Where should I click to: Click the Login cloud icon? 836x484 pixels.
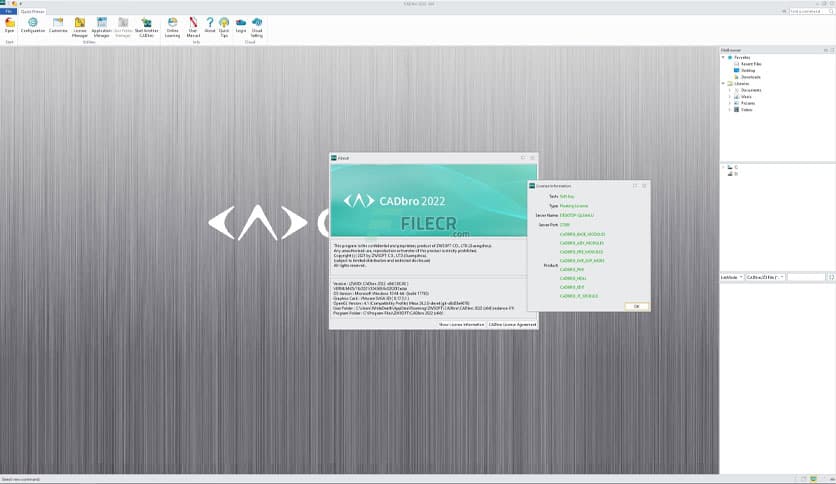coord(240,26)
